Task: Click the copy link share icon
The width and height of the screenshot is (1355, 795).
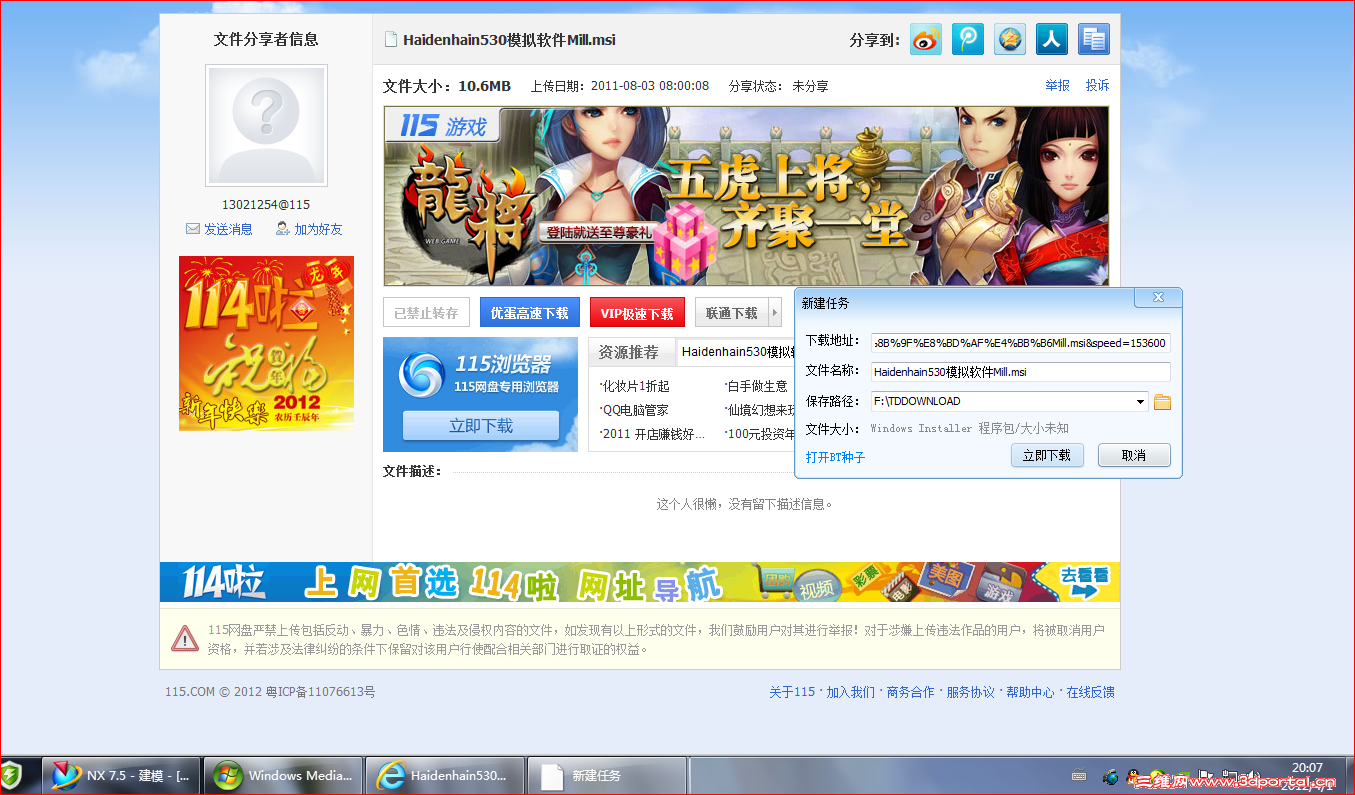Action: [1094, 40]
